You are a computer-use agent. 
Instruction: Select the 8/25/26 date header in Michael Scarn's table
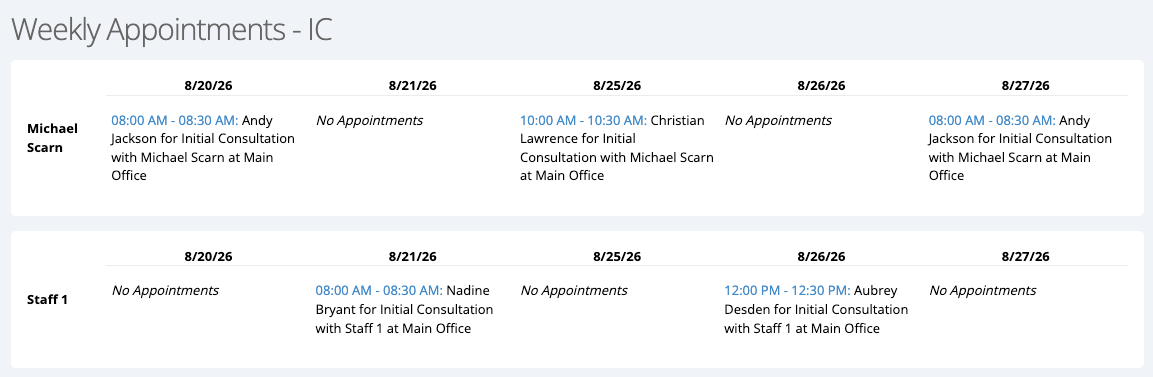click(x=617, y=85)
